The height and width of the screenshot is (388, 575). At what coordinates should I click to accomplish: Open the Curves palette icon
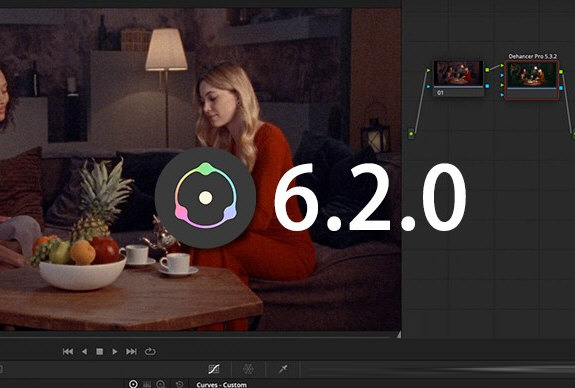point(214,369)
